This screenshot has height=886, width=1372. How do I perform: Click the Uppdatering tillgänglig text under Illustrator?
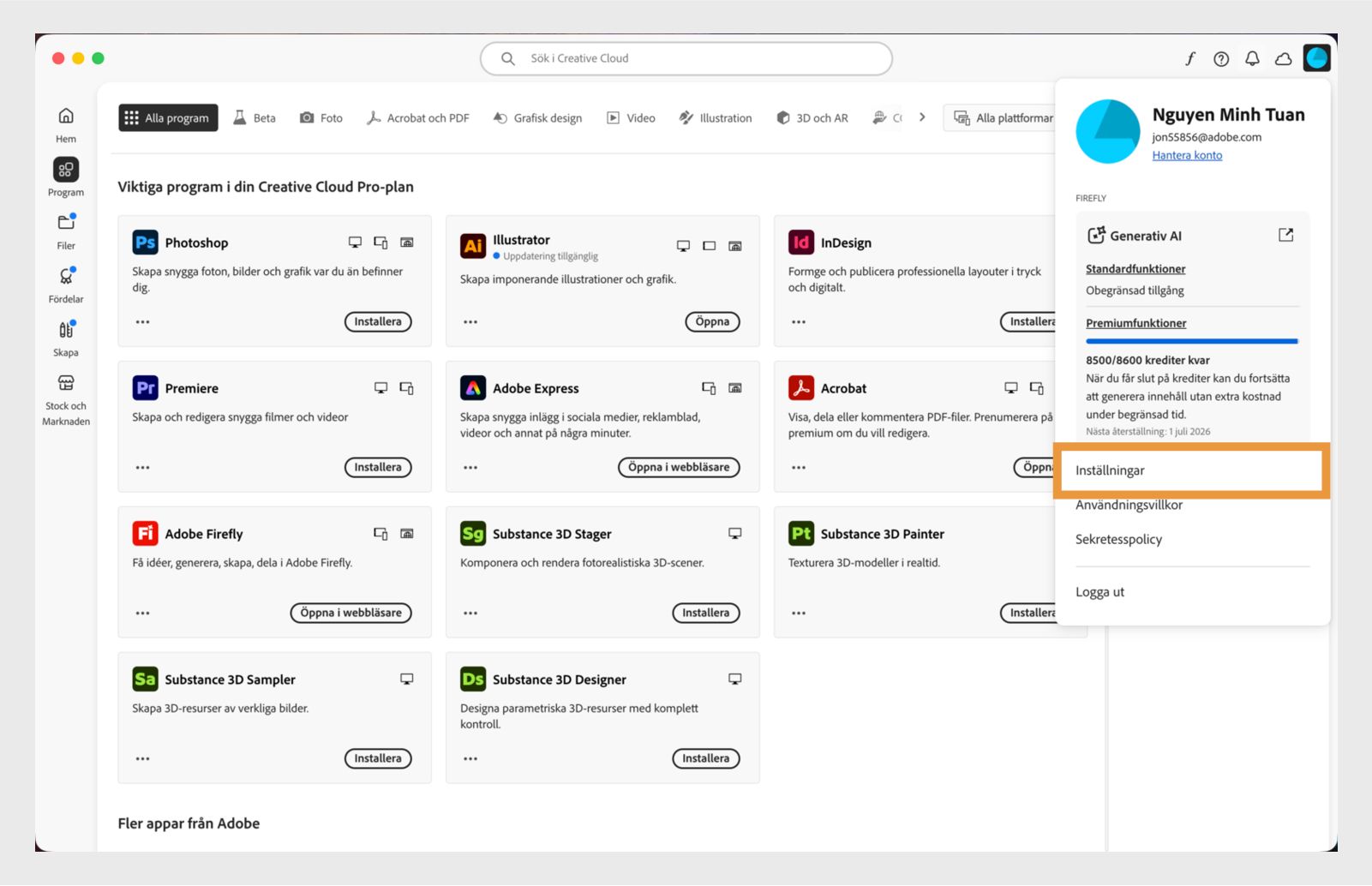(x=550, y=256)
